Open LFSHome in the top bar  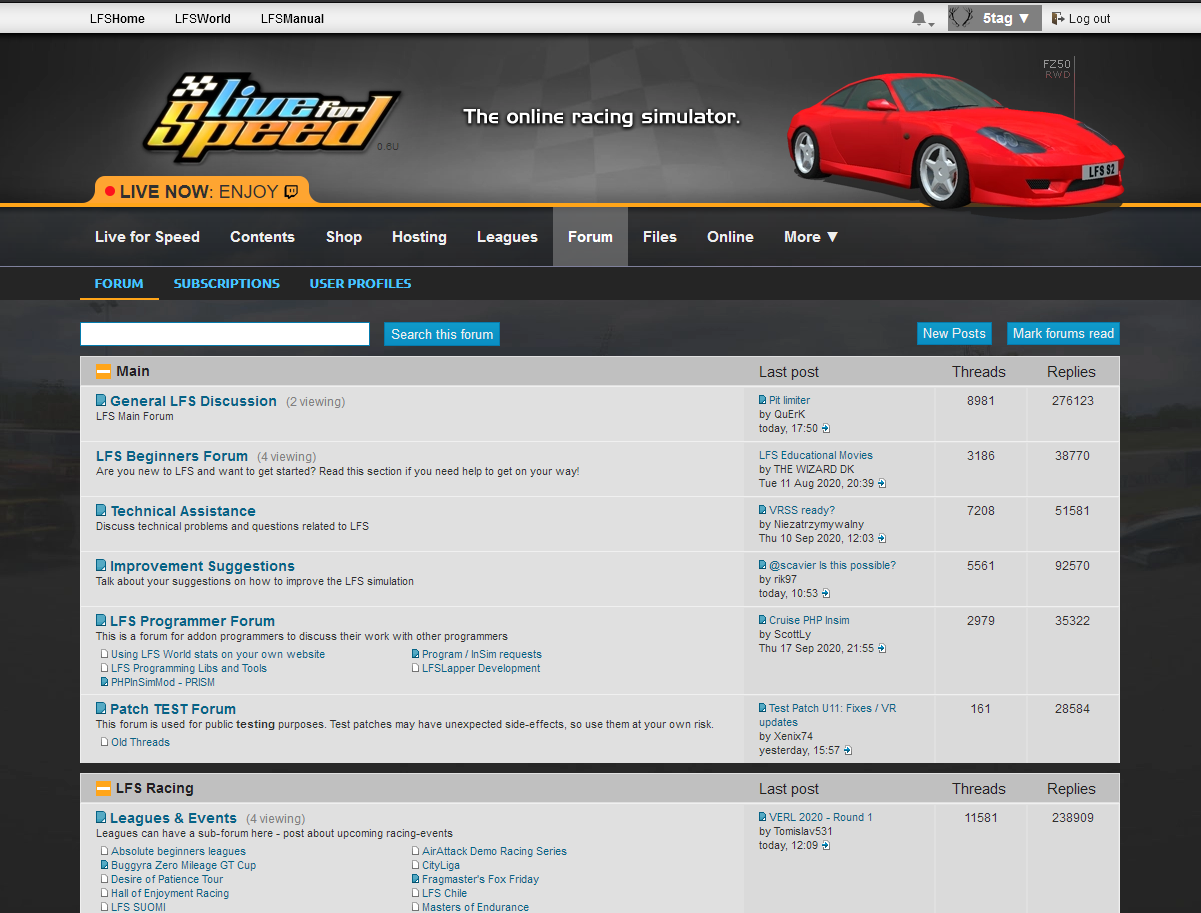point(117,18)
